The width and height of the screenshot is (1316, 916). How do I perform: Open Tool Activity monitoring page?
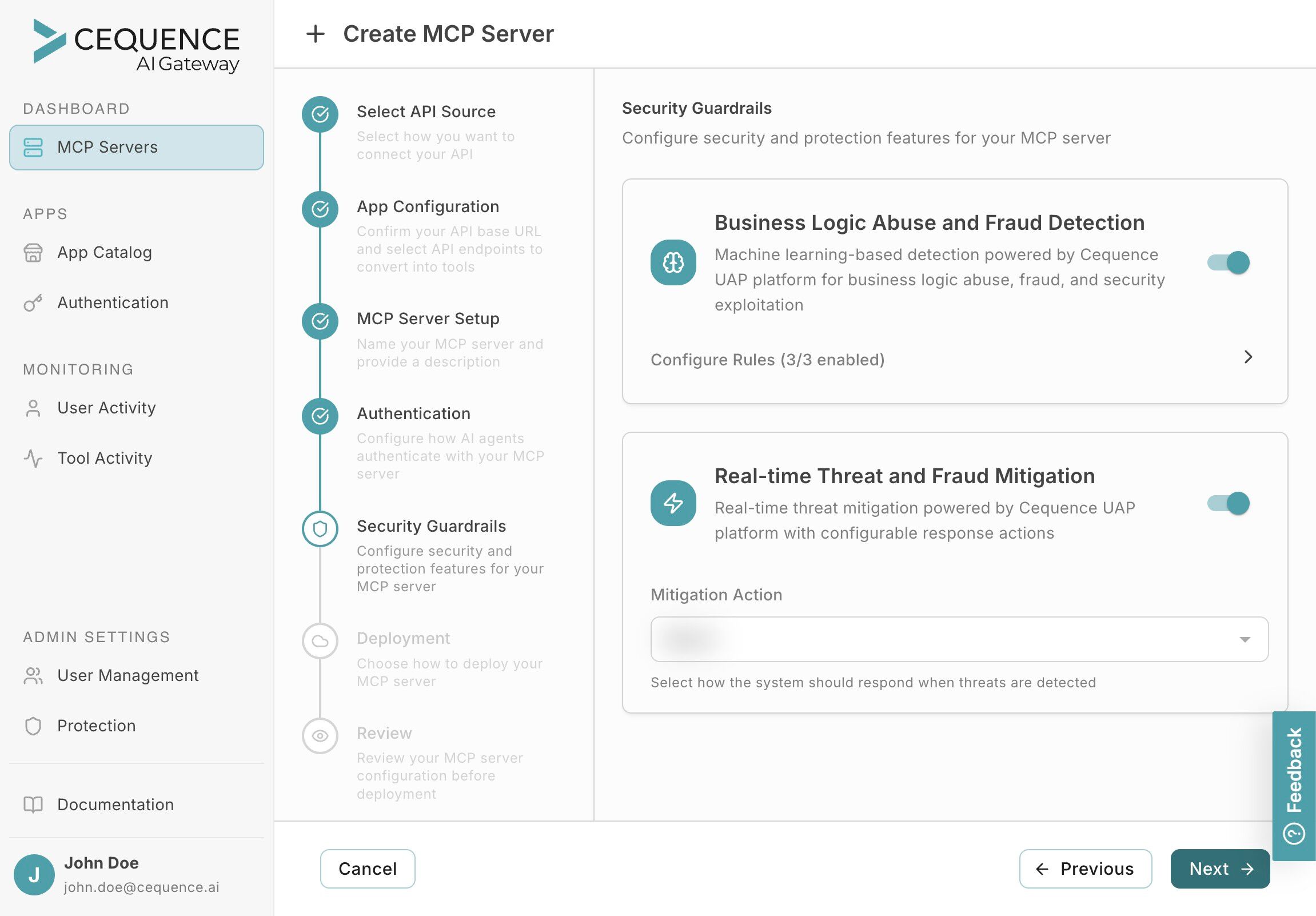point(104,458)
